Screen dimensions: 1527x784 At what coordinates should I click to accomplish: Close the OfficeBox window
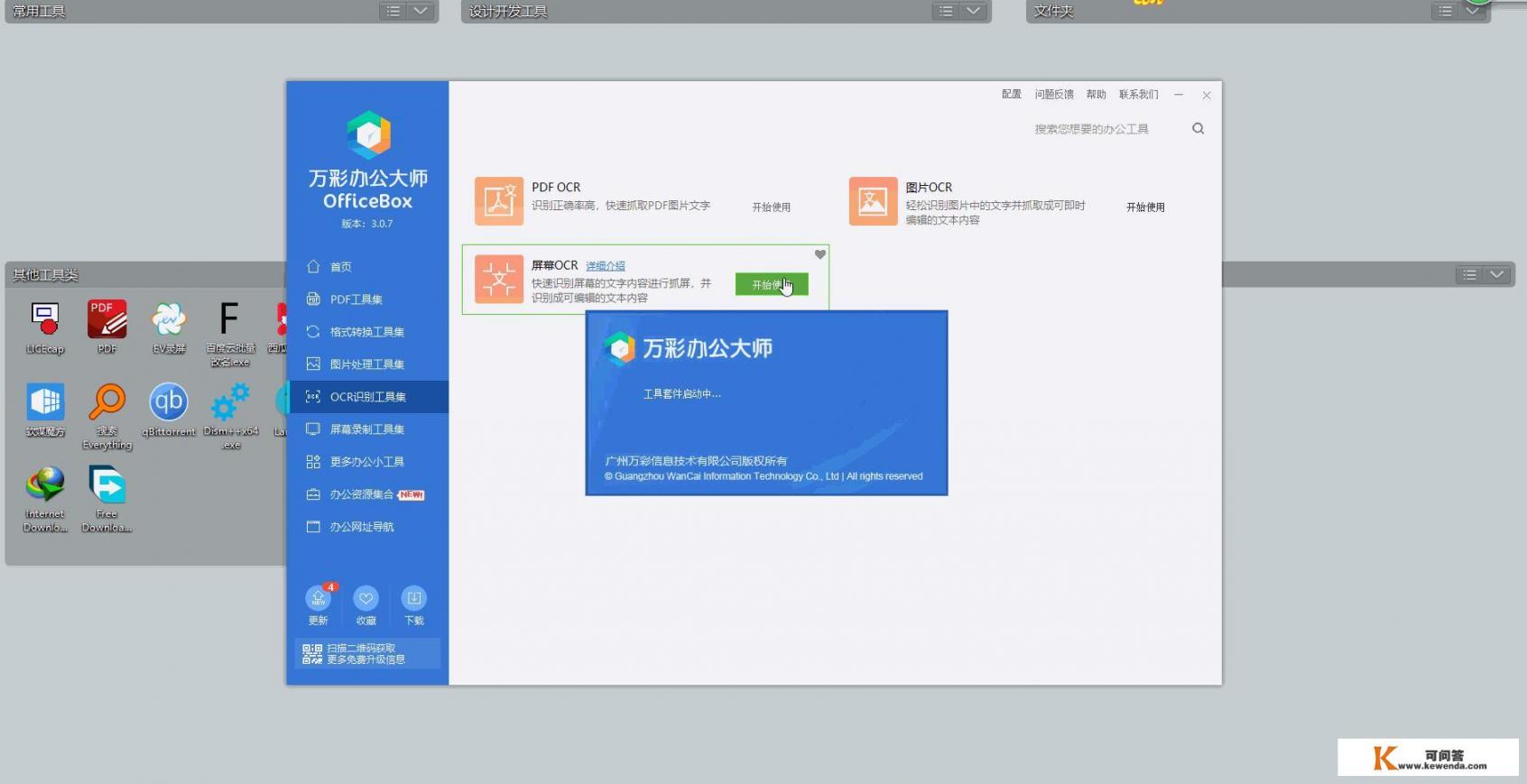(x=1207, y=95)
